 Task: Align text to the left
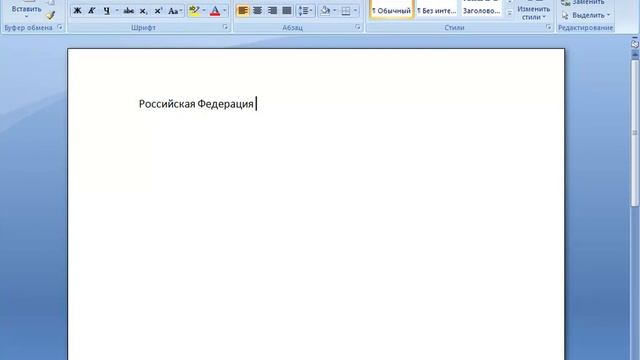pos(242,11)
